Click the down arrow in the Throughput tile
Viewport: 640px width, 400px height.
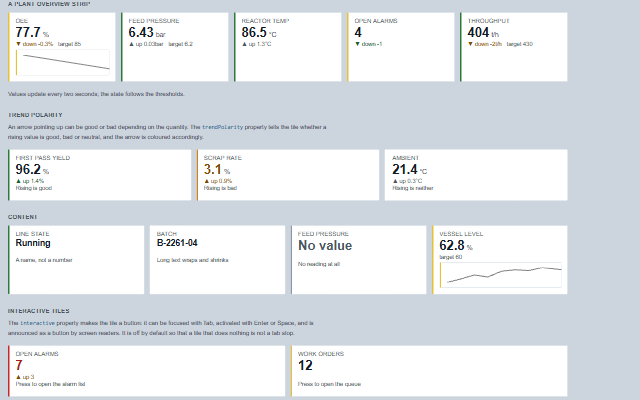tap(470, 44)
